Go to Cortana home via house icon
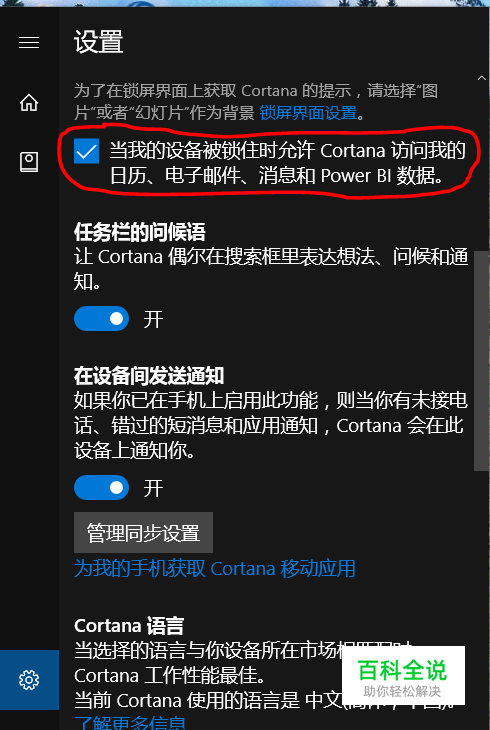This screenshot has height=730, width=490. 29,102
